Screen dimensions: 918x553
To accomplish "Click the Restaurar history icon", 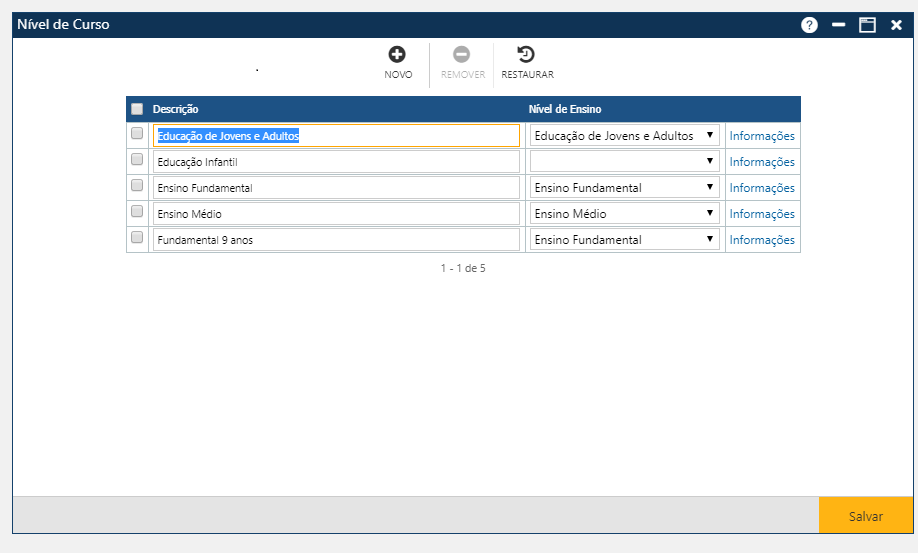I will click(526, 55).
